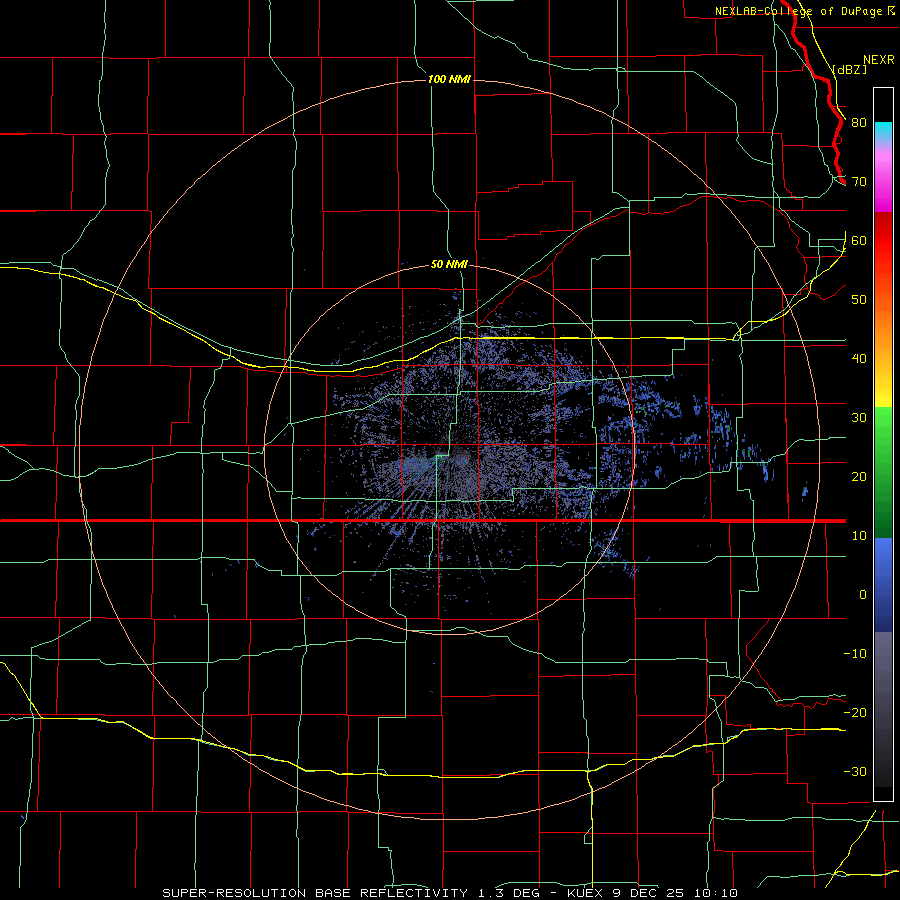The image size is (900, 900).
Task: Click the NEXR label above the legend
Action: coord(878,60)
